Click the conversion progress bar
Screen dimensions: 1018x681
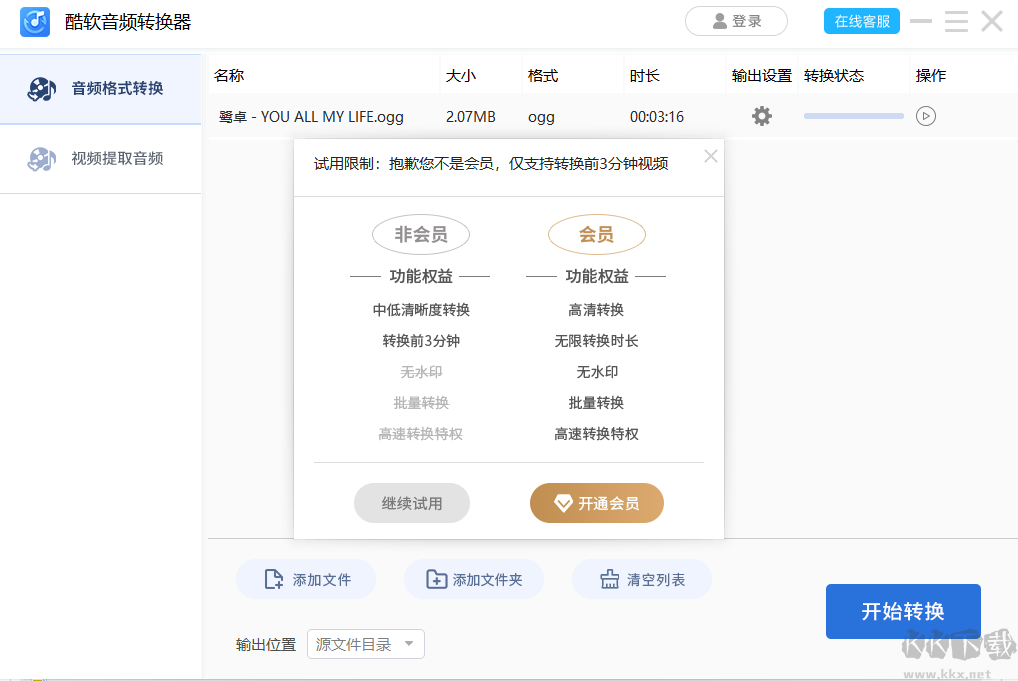852,115
